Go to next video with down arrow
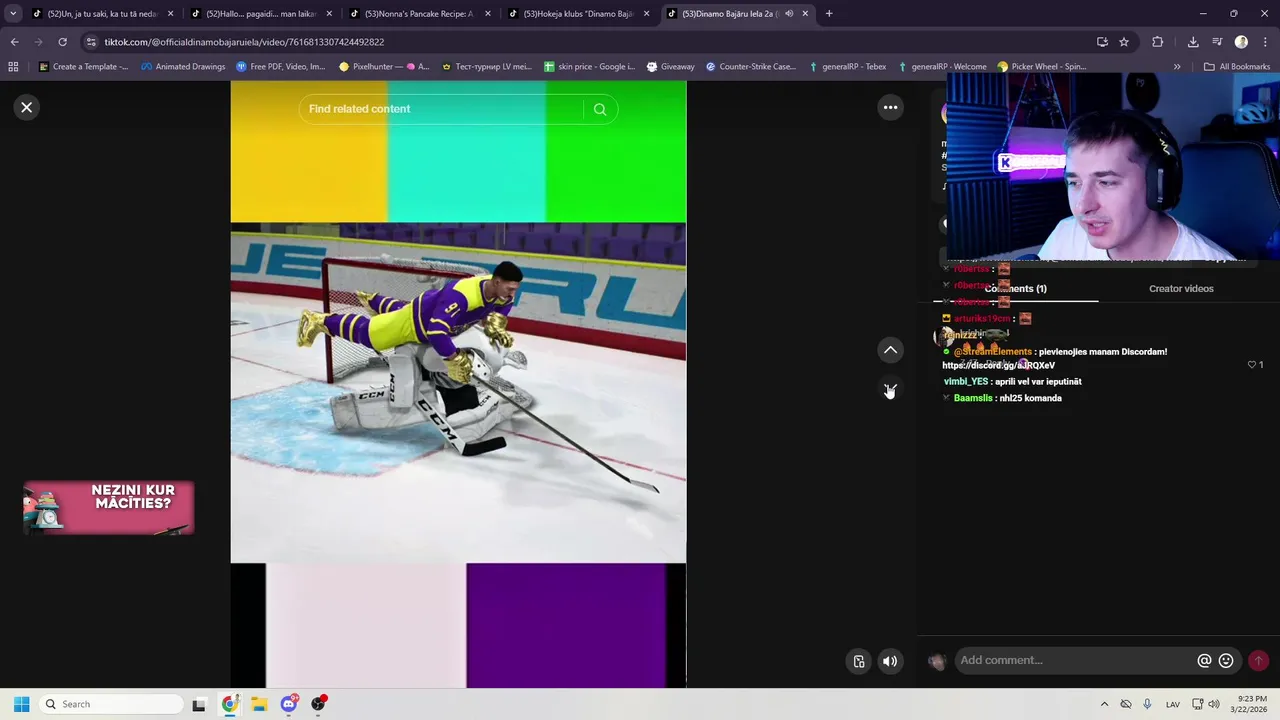Screen dimensions: 1280x720 [890, 389]
